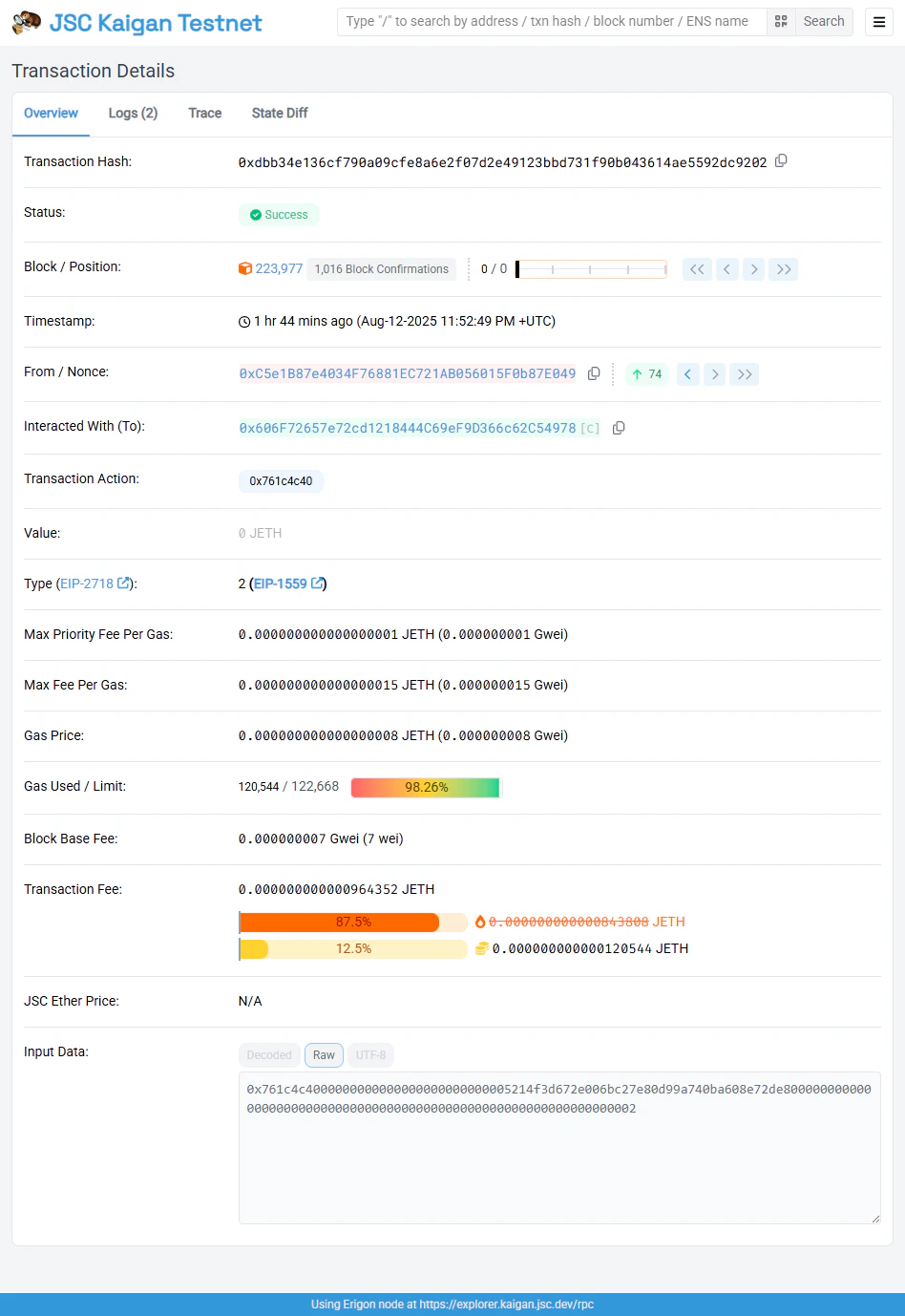This screenshot has width=905, height=1316.
Task: Click the EIP-1559 external link icon
Action: tap(317, 583)
